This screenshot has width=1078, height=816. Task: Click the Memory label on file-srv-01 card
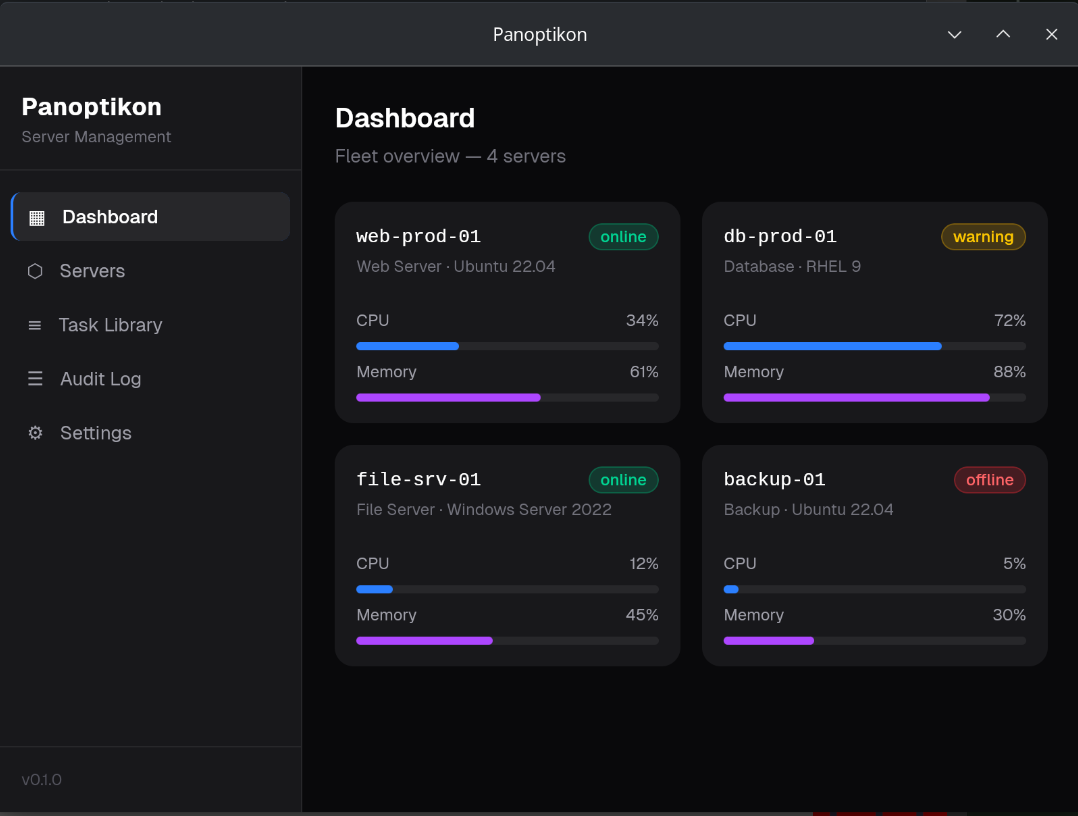386,615
